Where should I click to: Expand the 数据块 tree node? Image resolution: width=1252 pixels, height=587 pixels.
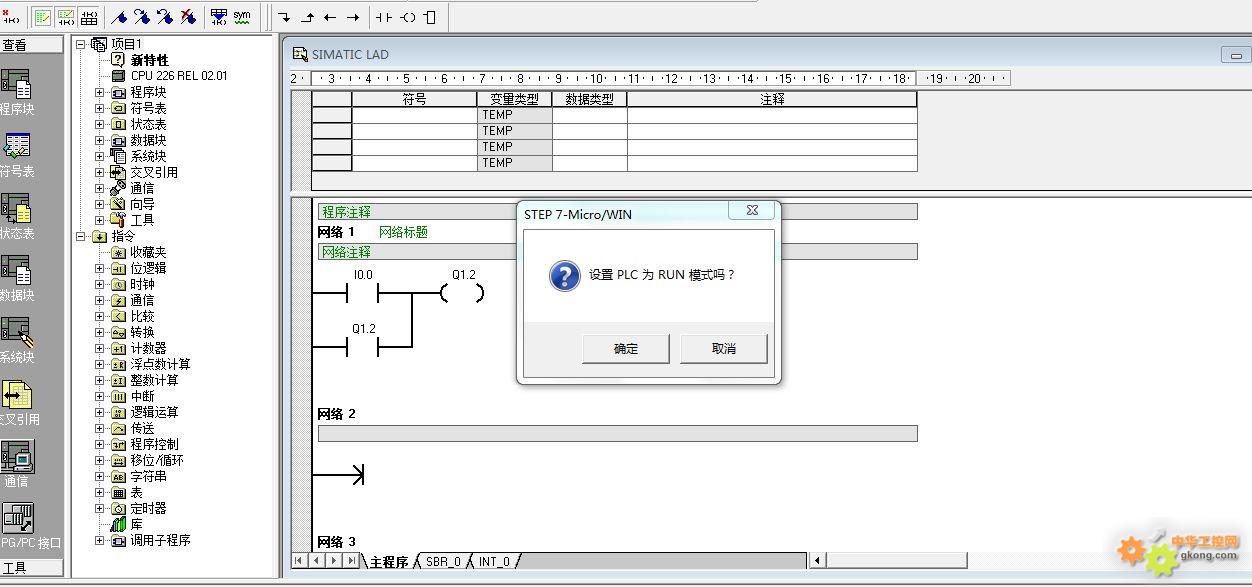99,140
